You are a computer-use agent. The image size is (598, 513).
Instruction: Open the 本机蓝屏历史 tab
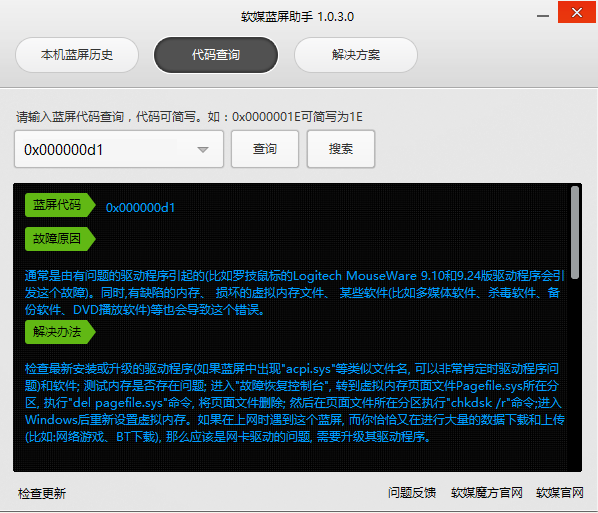click(x=77, y=55)
